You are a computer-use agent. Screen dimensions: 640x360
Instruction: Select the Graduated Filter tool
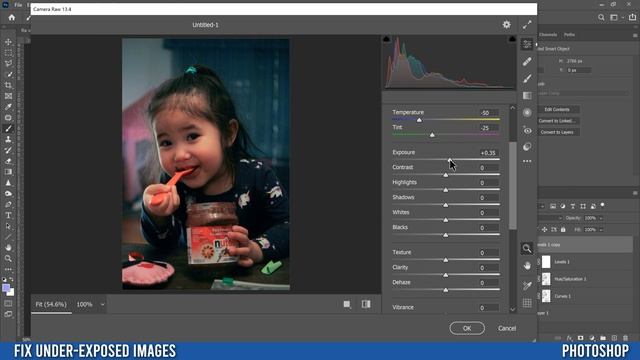point(527,96)
